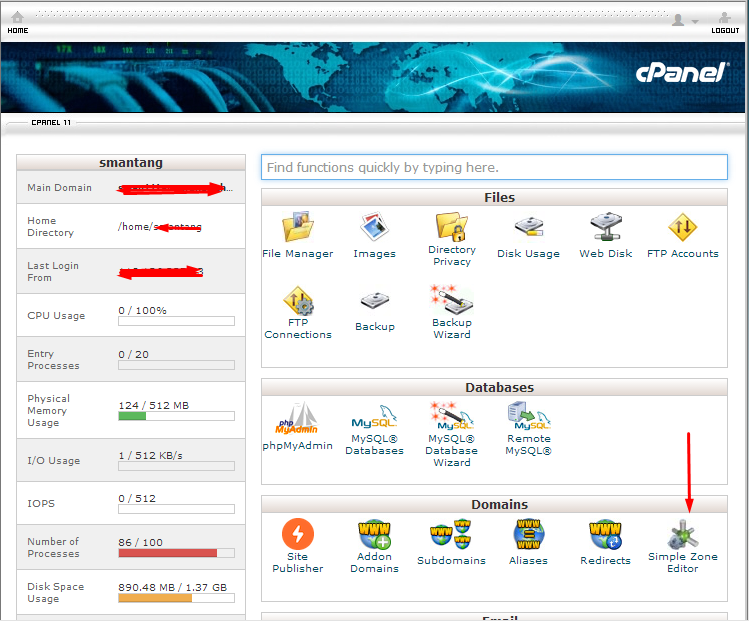Screen dimensions: 749x621
Task: Click the Simple Zone Editor text link
Action: point(683,562)
